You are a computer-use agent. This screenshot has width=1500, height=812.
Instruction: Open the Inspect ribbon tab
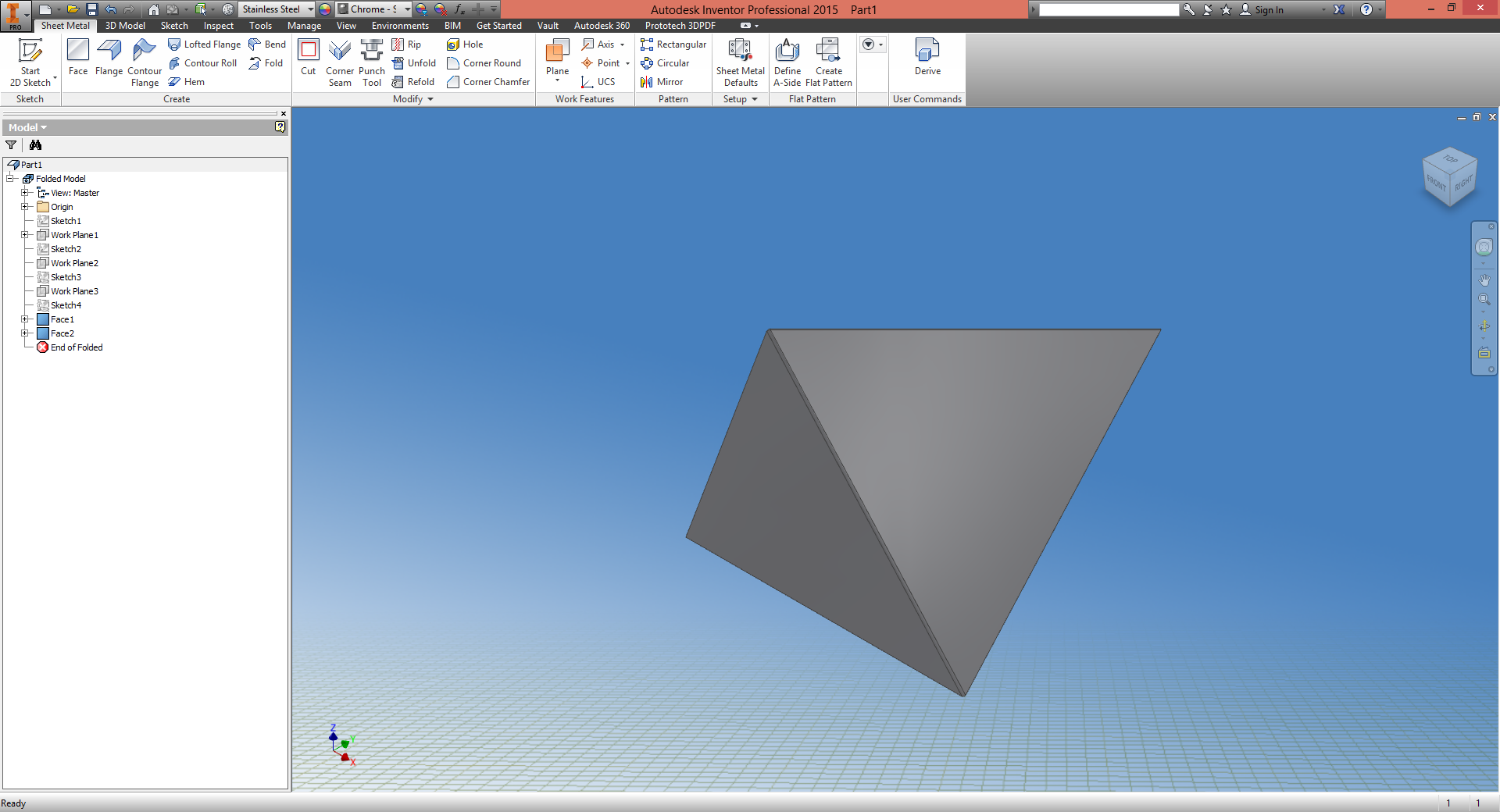tap(218, 26)
